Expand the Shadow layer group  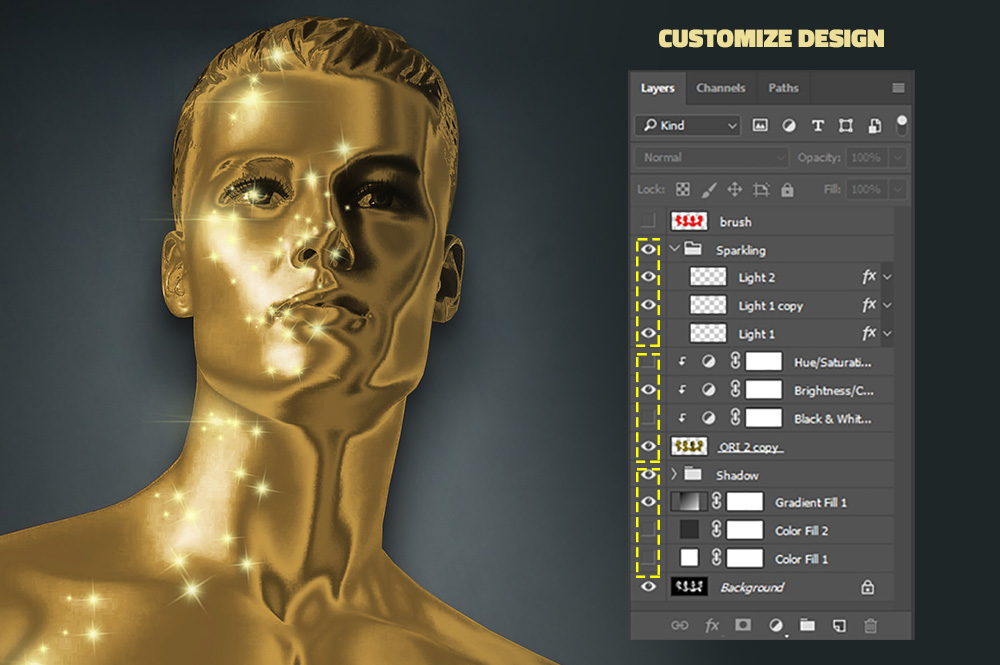[675, 475]
